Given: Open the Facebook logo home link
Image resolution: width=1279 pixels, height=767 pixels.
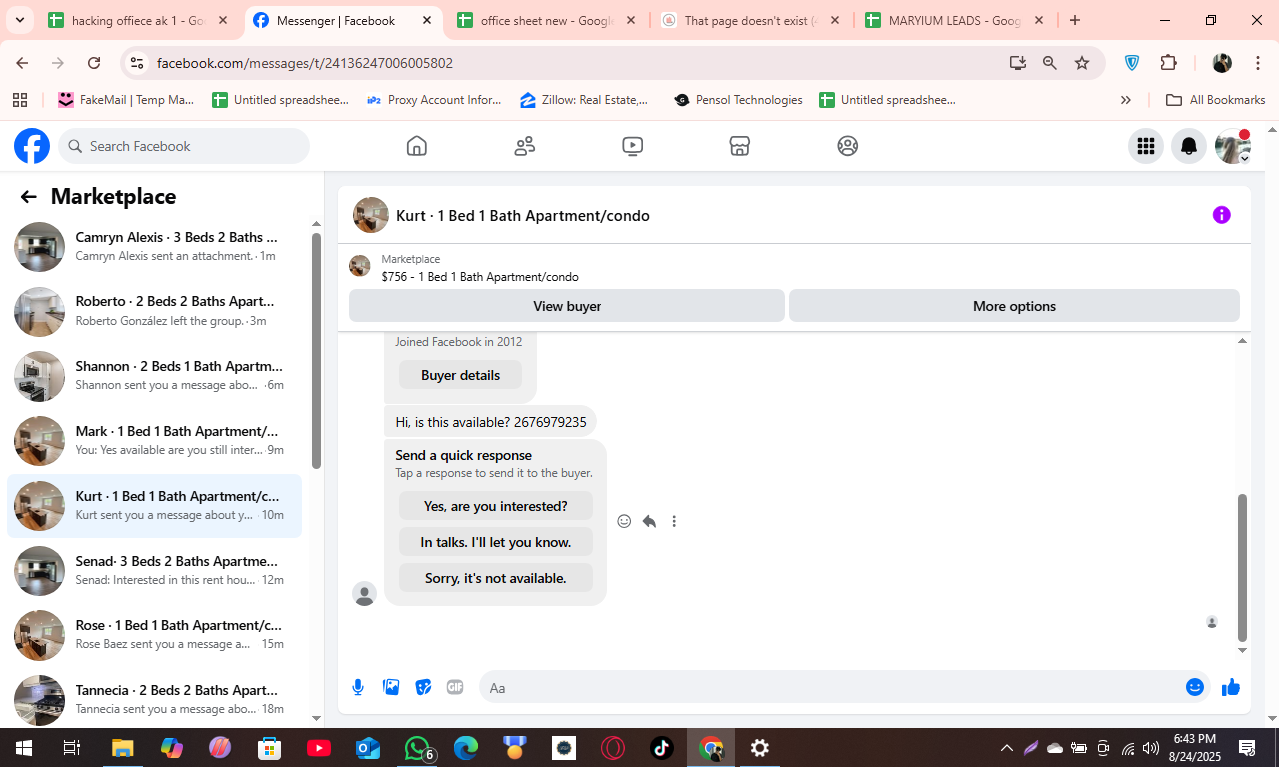Looking at the screenshot, I should [32, 146].
